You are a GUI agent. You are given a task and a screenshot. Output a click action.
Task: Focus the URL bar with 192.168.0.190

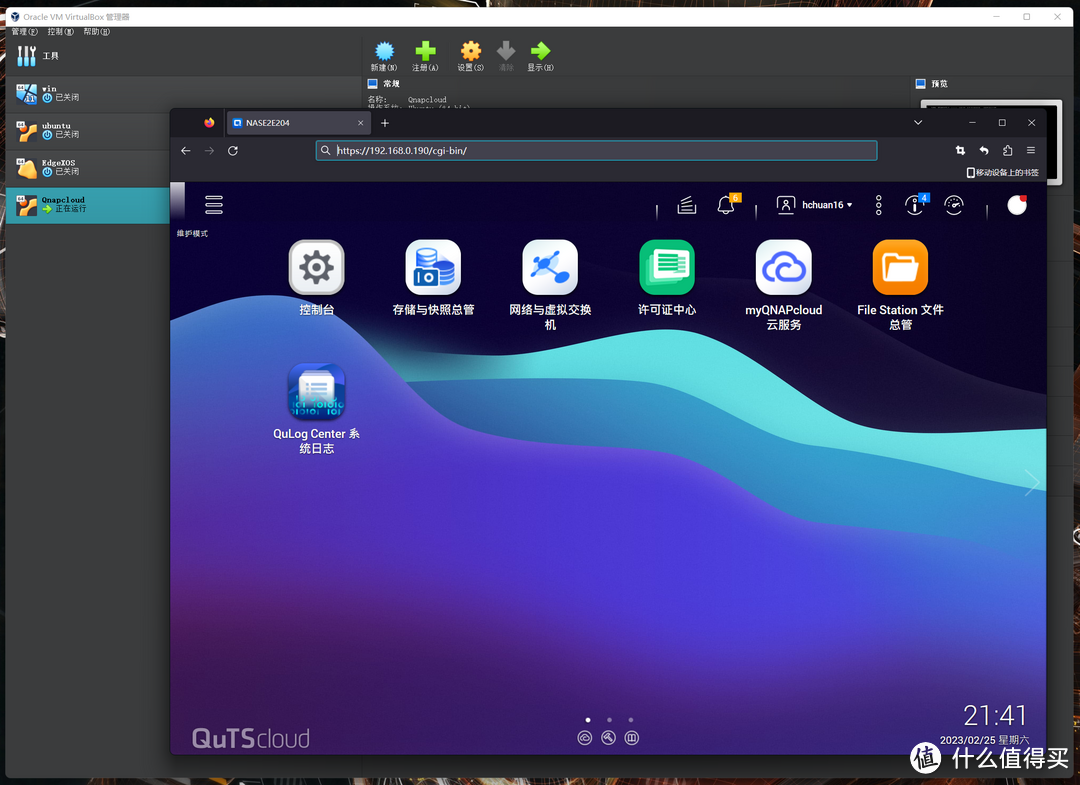click(596, 150)
